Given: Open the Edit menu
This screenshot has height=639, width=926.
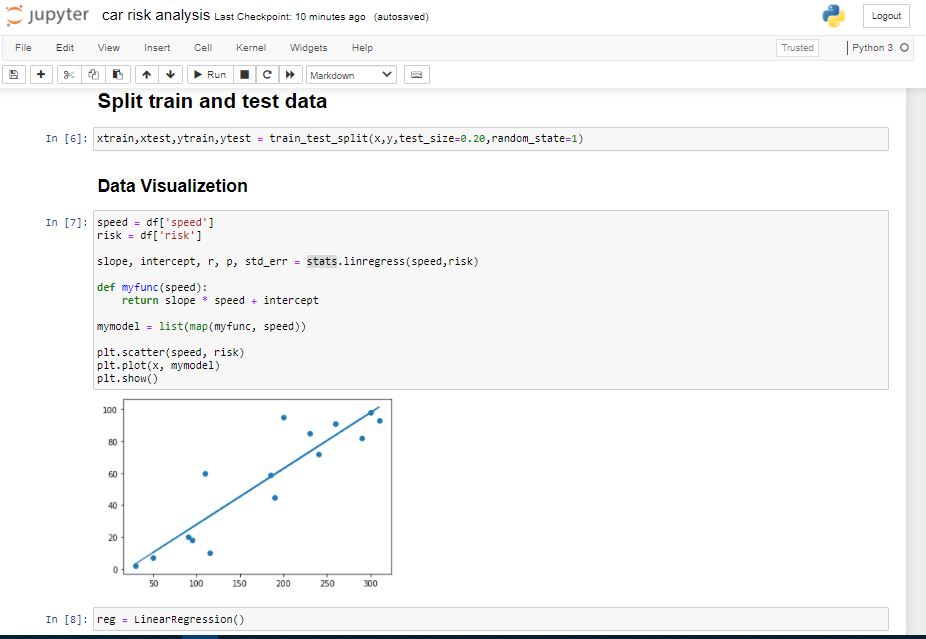Looking at the screenshot, I should (x=64, y=48).
